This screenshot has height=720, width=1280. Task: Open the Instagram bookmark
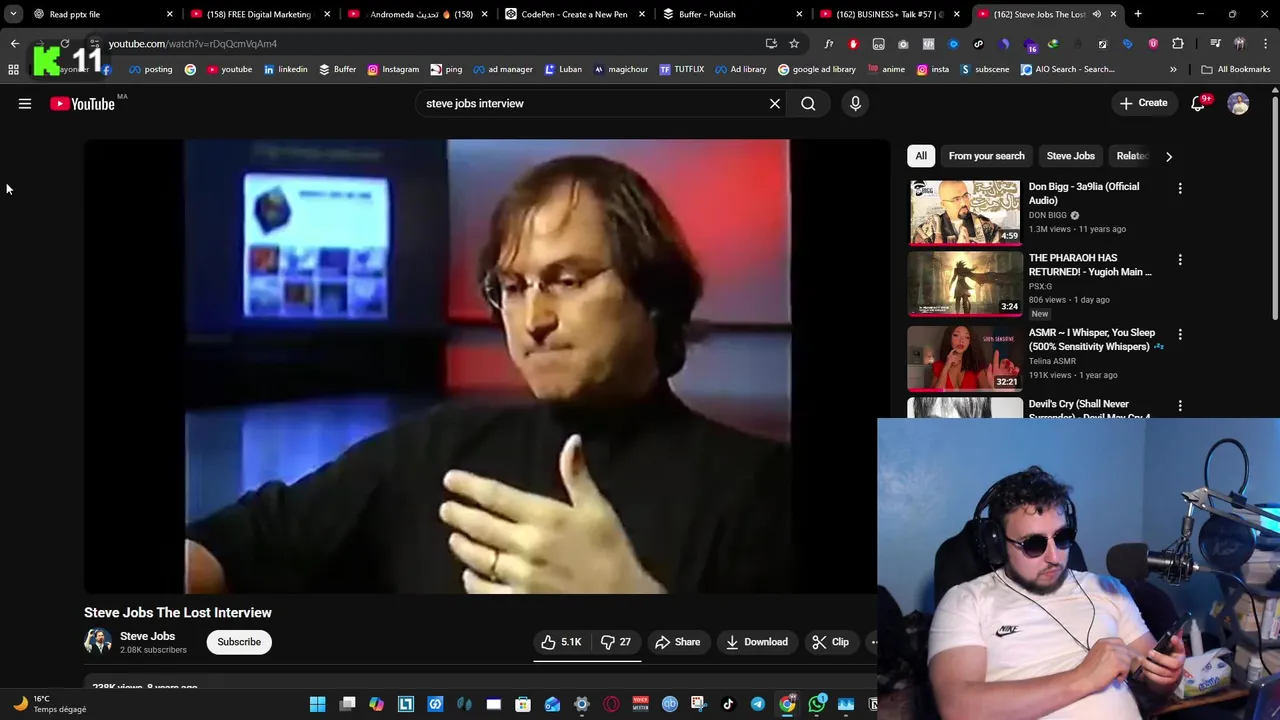tap(393, 69)
